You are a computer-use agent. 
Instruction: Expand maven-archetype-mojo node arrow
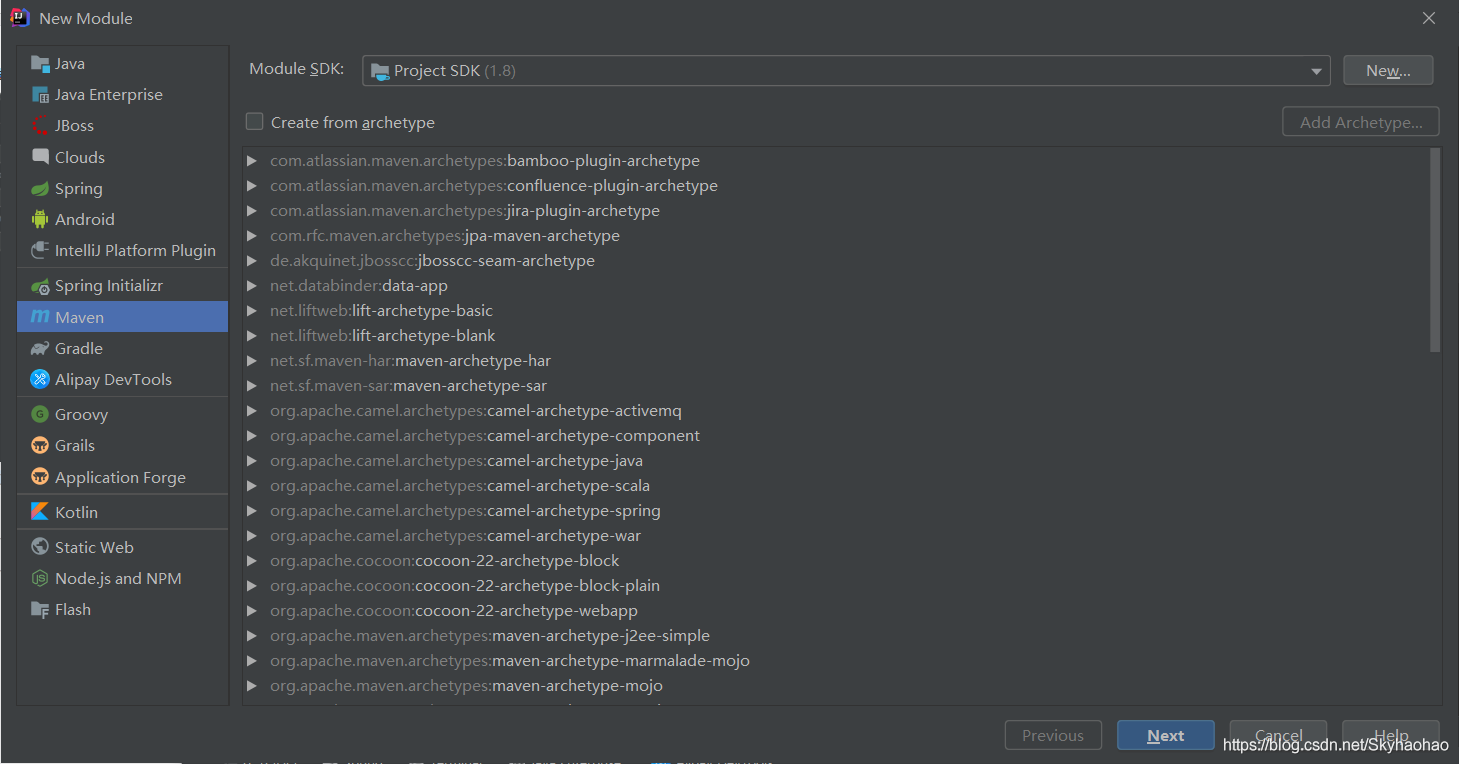252,686
